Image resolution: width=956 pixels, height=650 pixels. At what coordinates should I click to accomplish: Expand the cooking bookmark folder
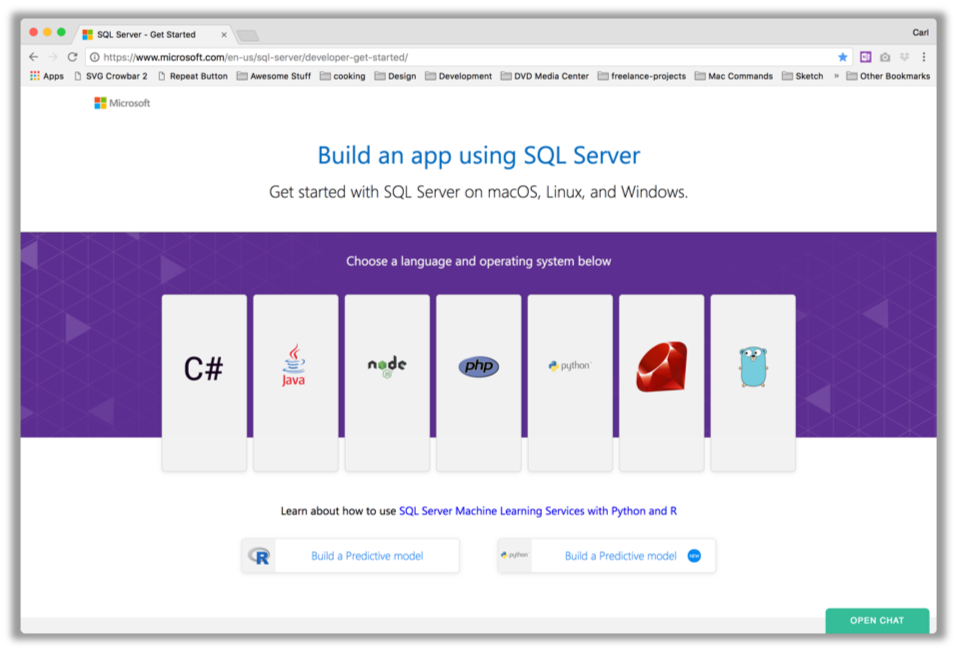pyautogui.click(x=343, y=76)
